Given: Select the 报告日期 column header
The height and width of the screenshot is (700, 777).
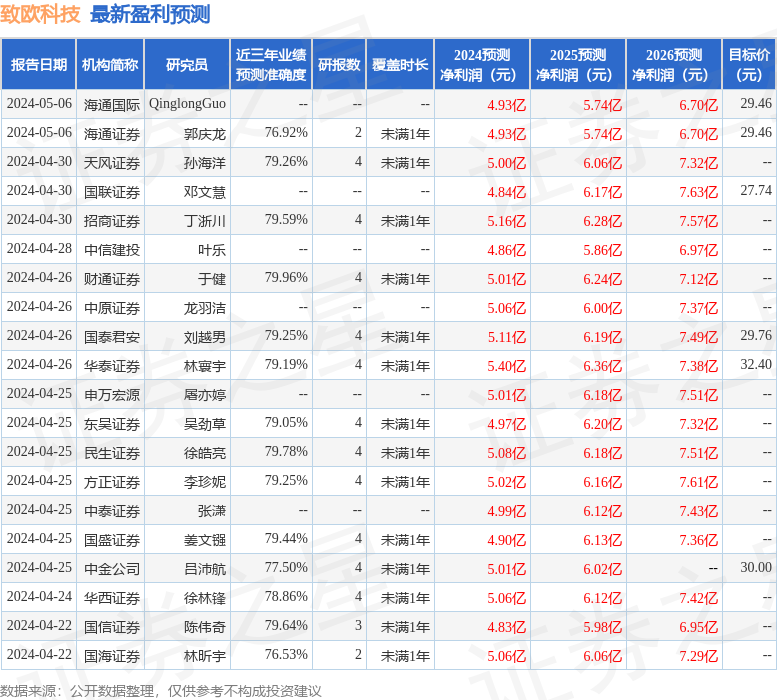Looking at the screenshot, I should click(39, 64).
